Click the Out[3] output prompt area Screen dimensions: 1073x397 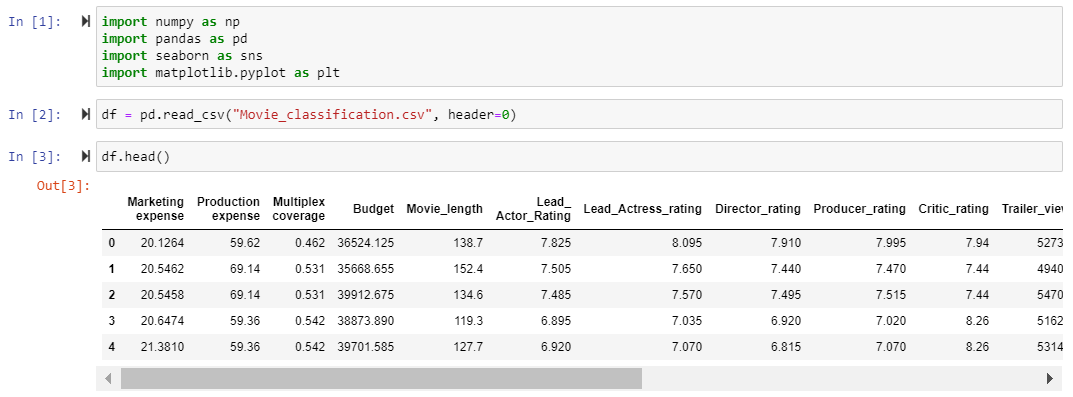64,185
